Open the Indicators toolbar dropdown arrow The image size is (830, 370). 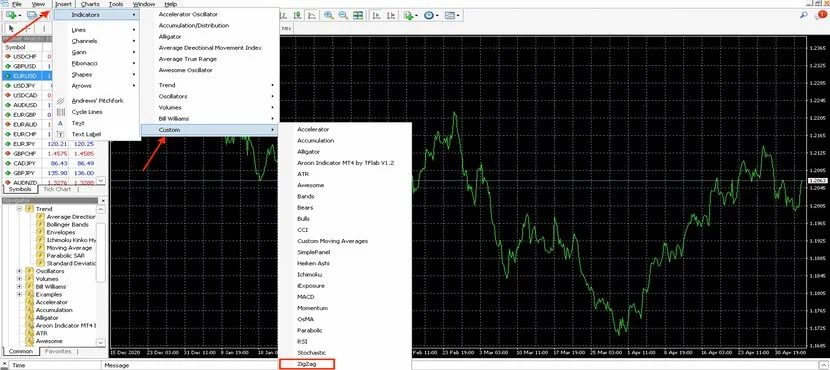[417, 16]
